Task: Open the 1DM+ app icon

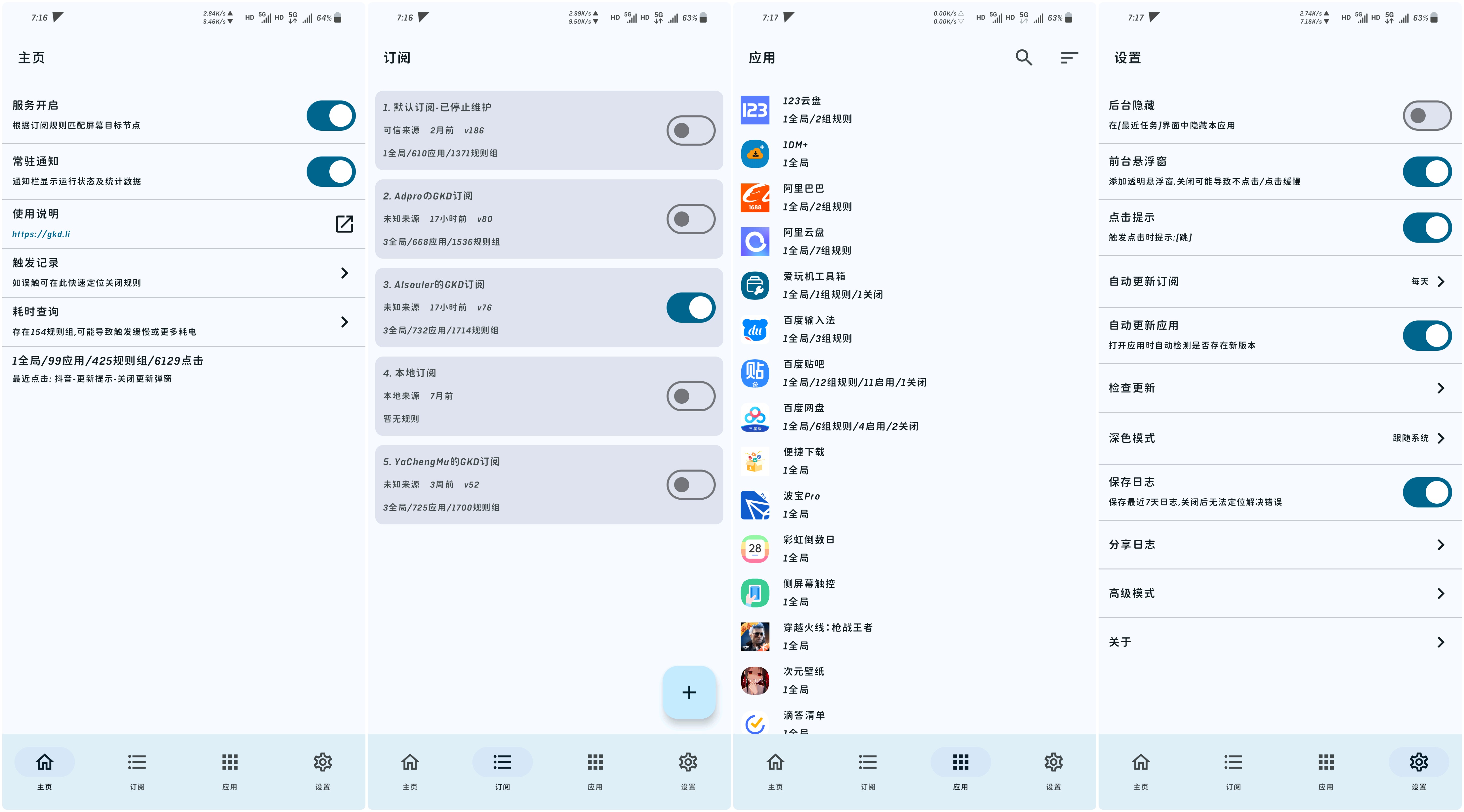Action: tap(755, 154)
